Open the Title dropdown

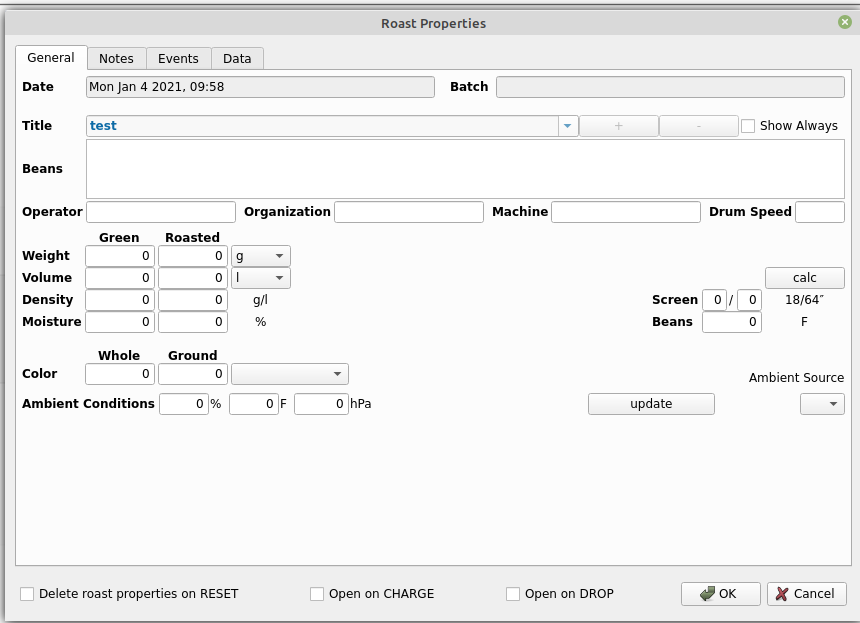[567, 125]
